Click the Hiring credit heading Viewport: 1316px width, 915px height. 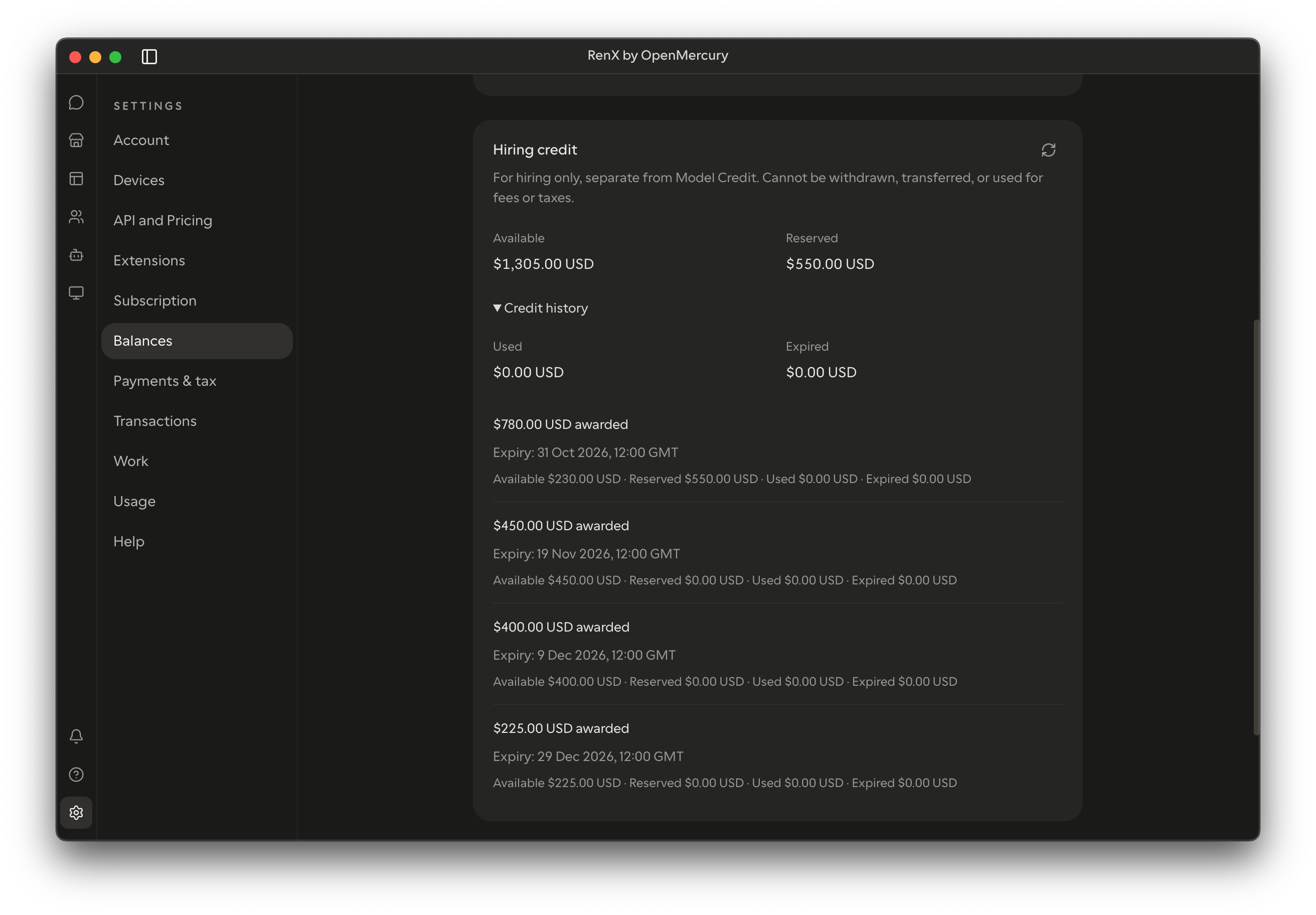pyautogui.click(x=535, y=149)
